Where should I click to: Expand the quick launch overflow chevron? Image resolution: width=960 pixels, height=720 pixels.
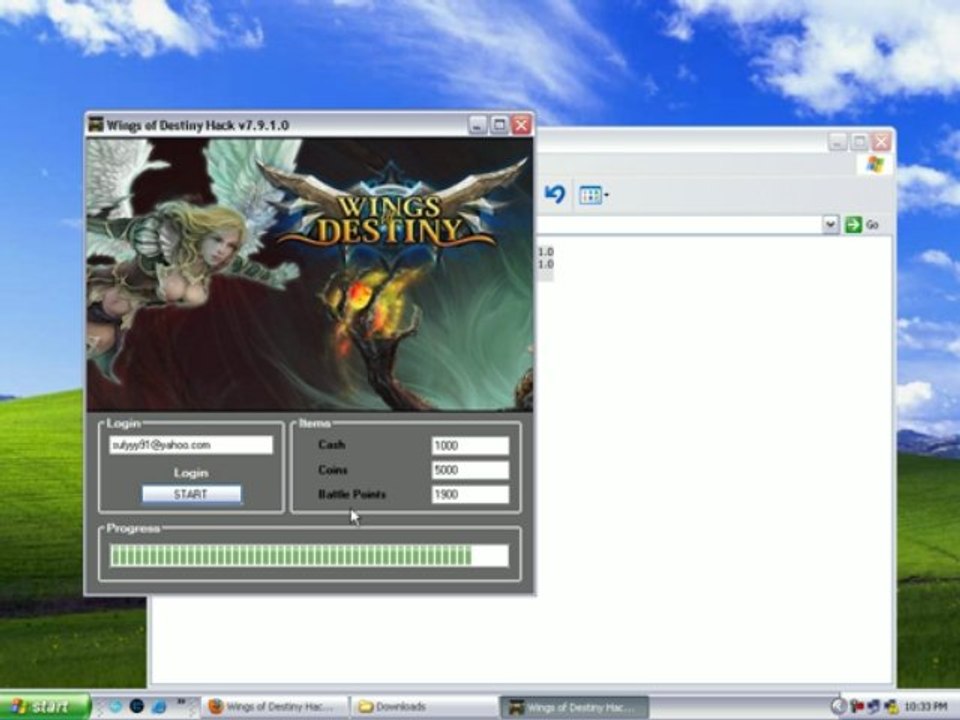click(x=182, y=702)
